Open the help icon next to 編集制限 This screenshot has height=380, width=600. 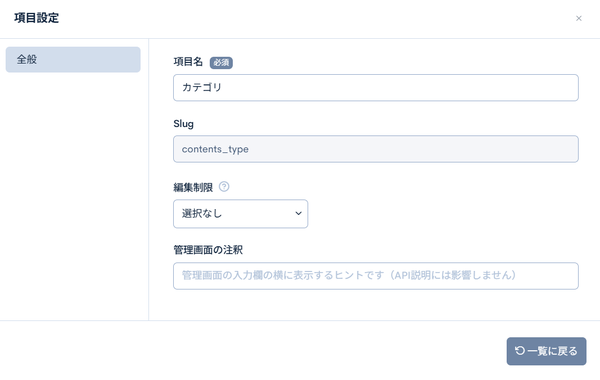point(224,187)
